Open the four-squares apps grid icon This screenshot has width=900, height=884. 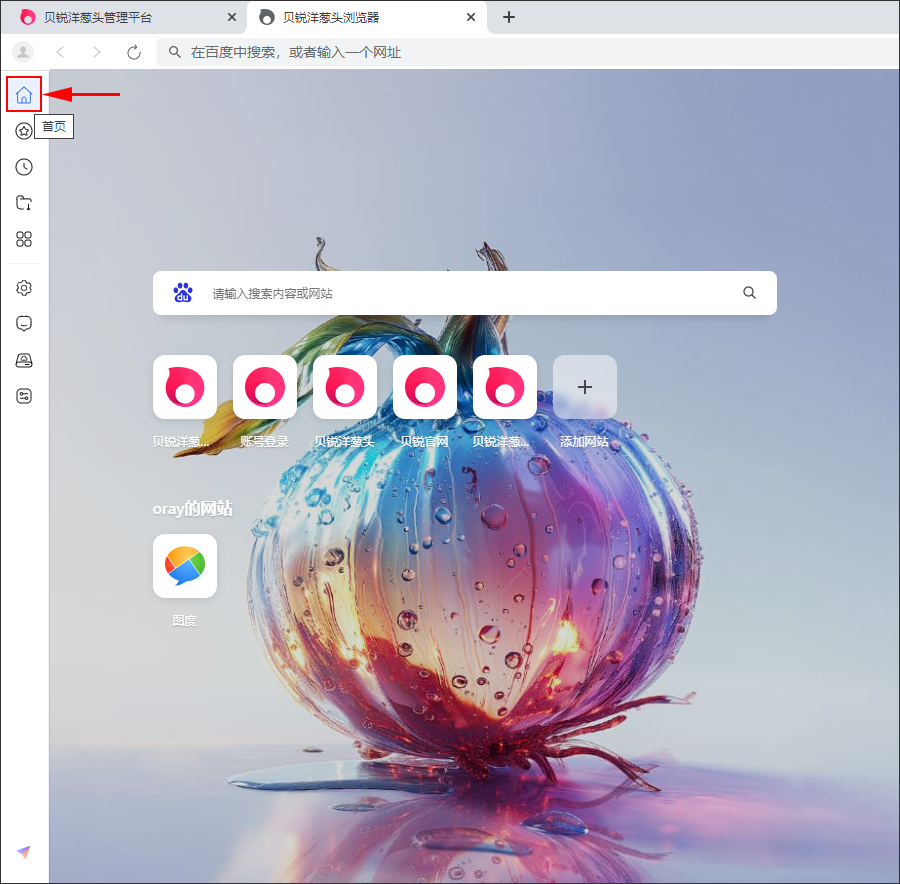pos(24,239)
